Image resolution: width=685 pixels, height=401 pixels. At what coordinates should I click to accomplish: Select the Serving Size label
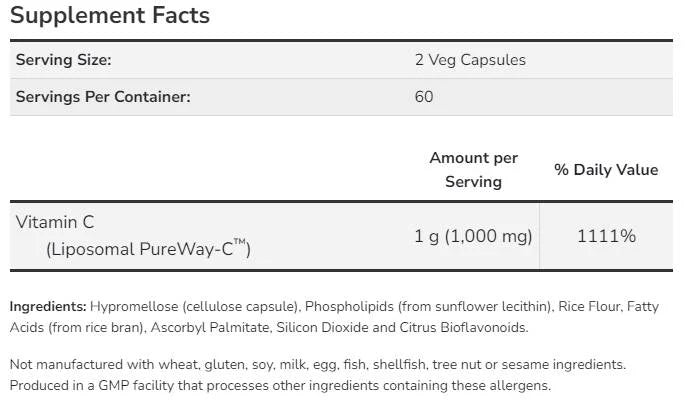click(x=63, y=60)
